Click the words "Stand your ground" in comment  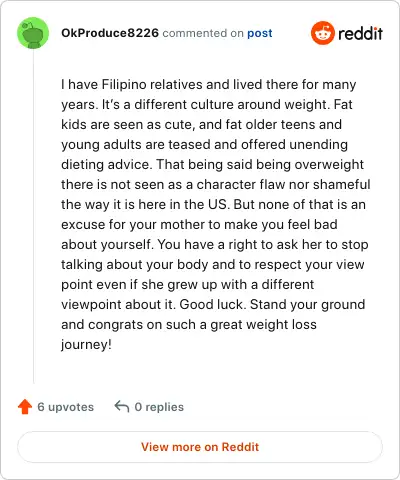pyautogui.click(x=307, y=305)
